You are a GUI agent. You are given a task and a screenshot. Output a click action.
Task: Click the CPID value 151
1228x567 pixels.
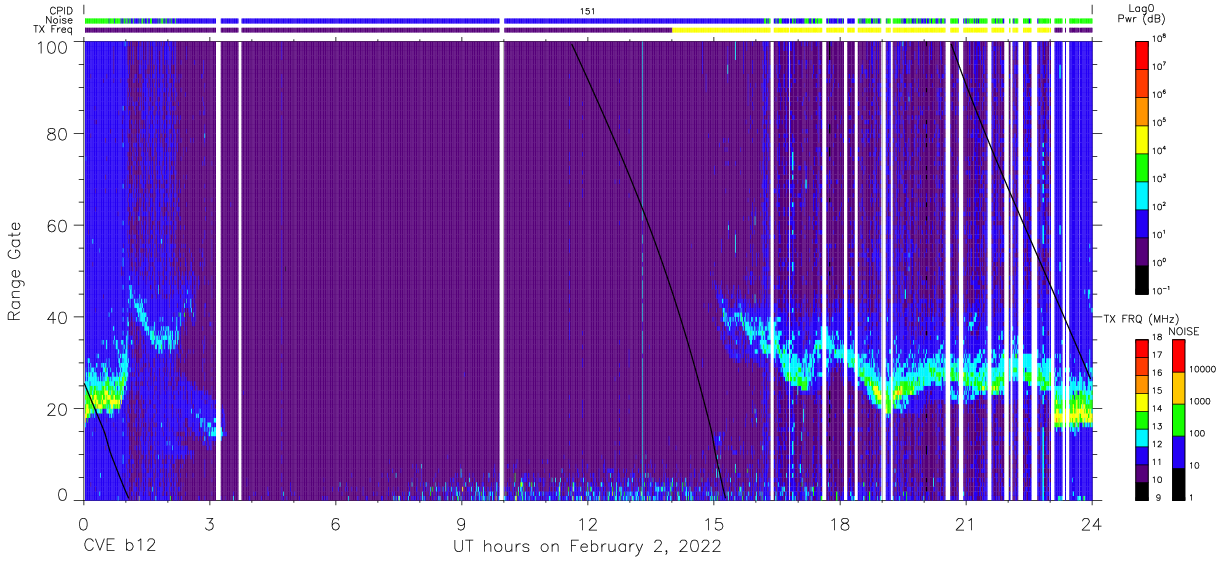(x=588, y=10)
